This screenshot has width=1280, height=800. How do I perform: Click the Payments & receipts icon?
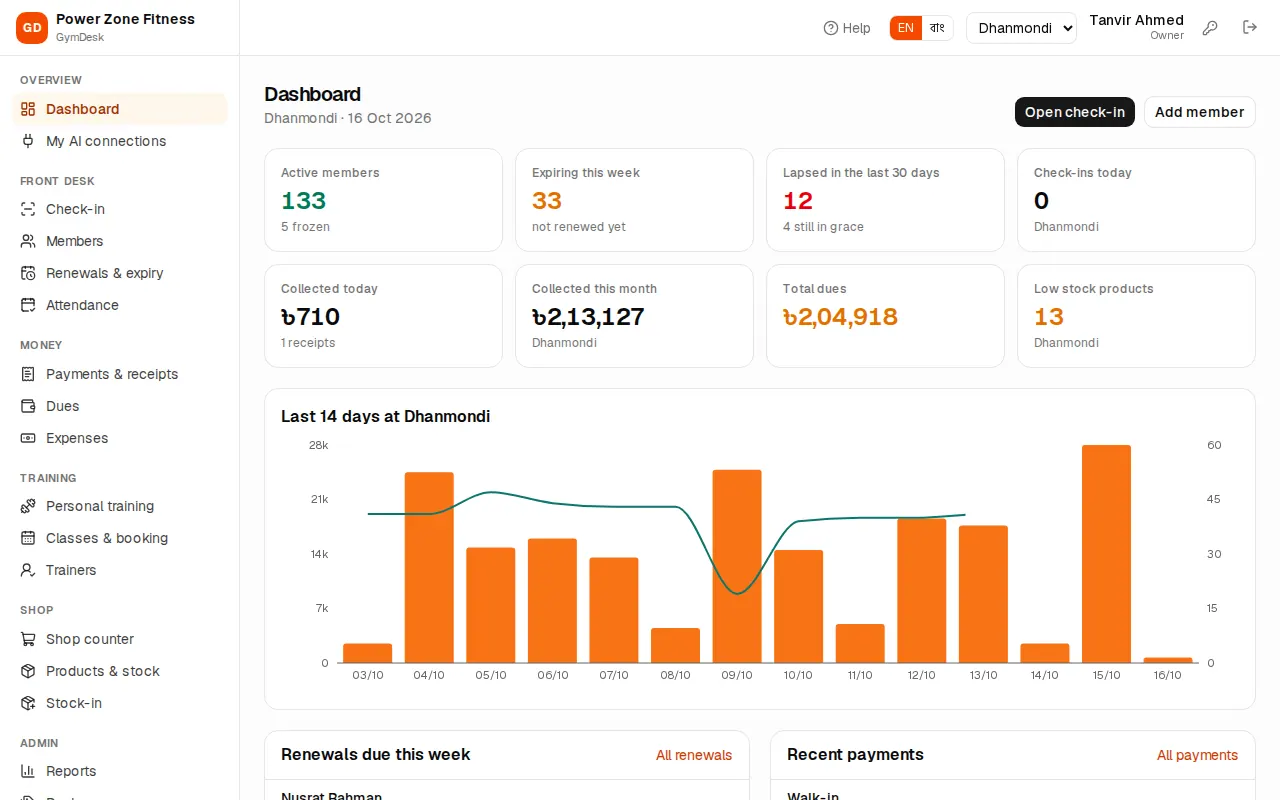28,374
